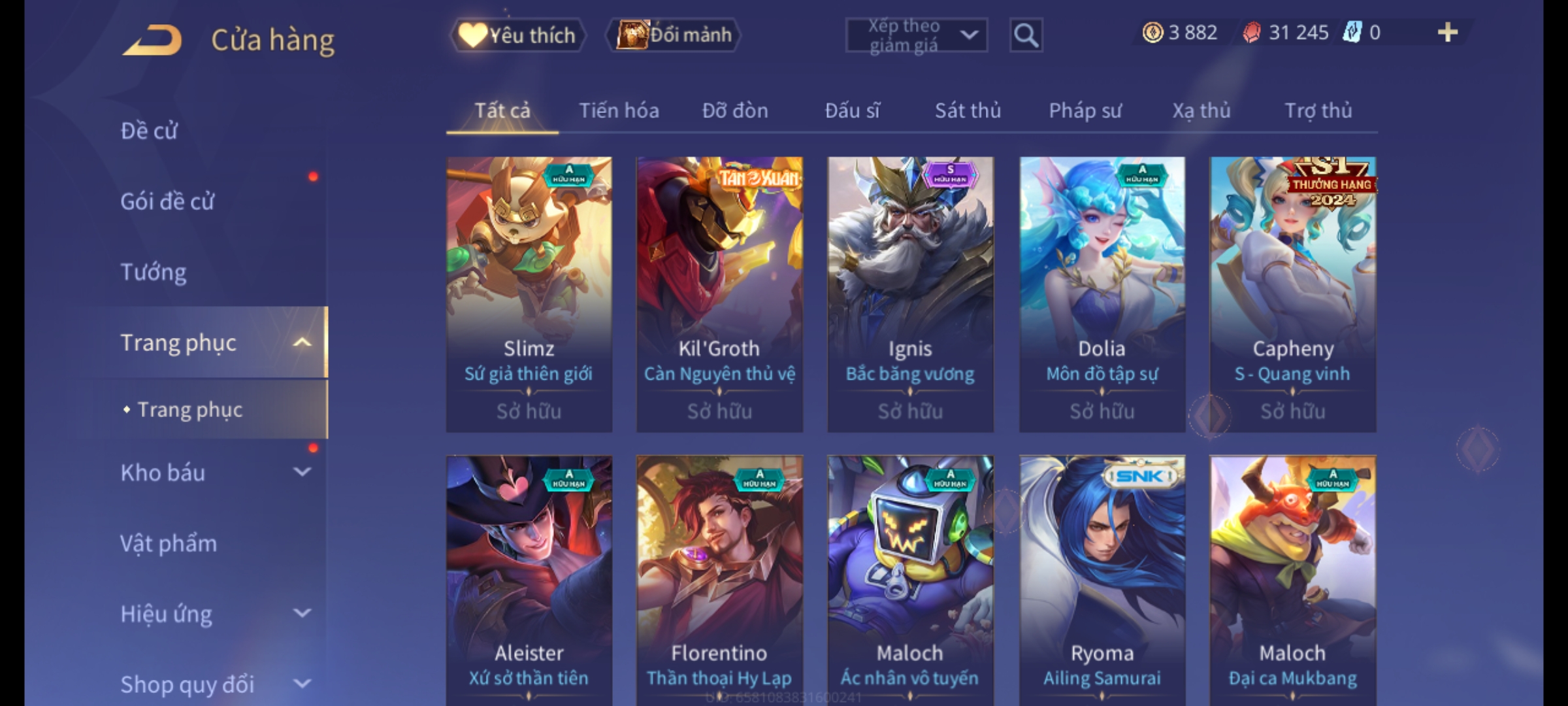This screenshot has height=706, width=1568.
Task: Open Gói đề cử in sidebar
Action: [167, 201]
